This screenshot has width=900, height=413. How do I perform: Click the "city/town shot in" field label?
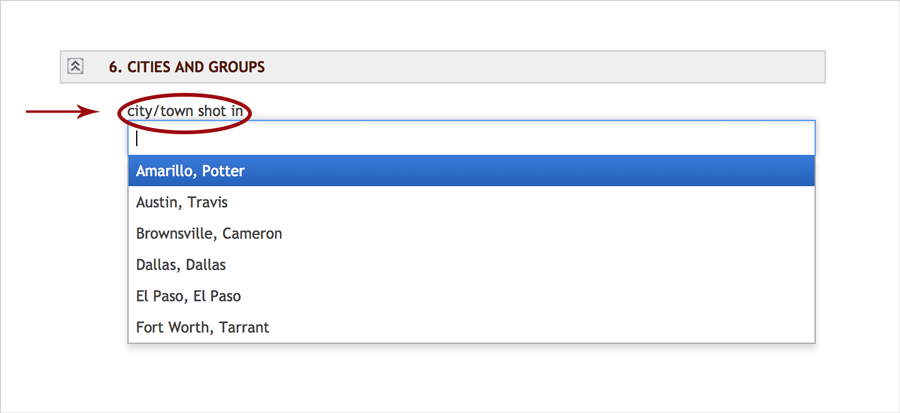click(185, 111)
